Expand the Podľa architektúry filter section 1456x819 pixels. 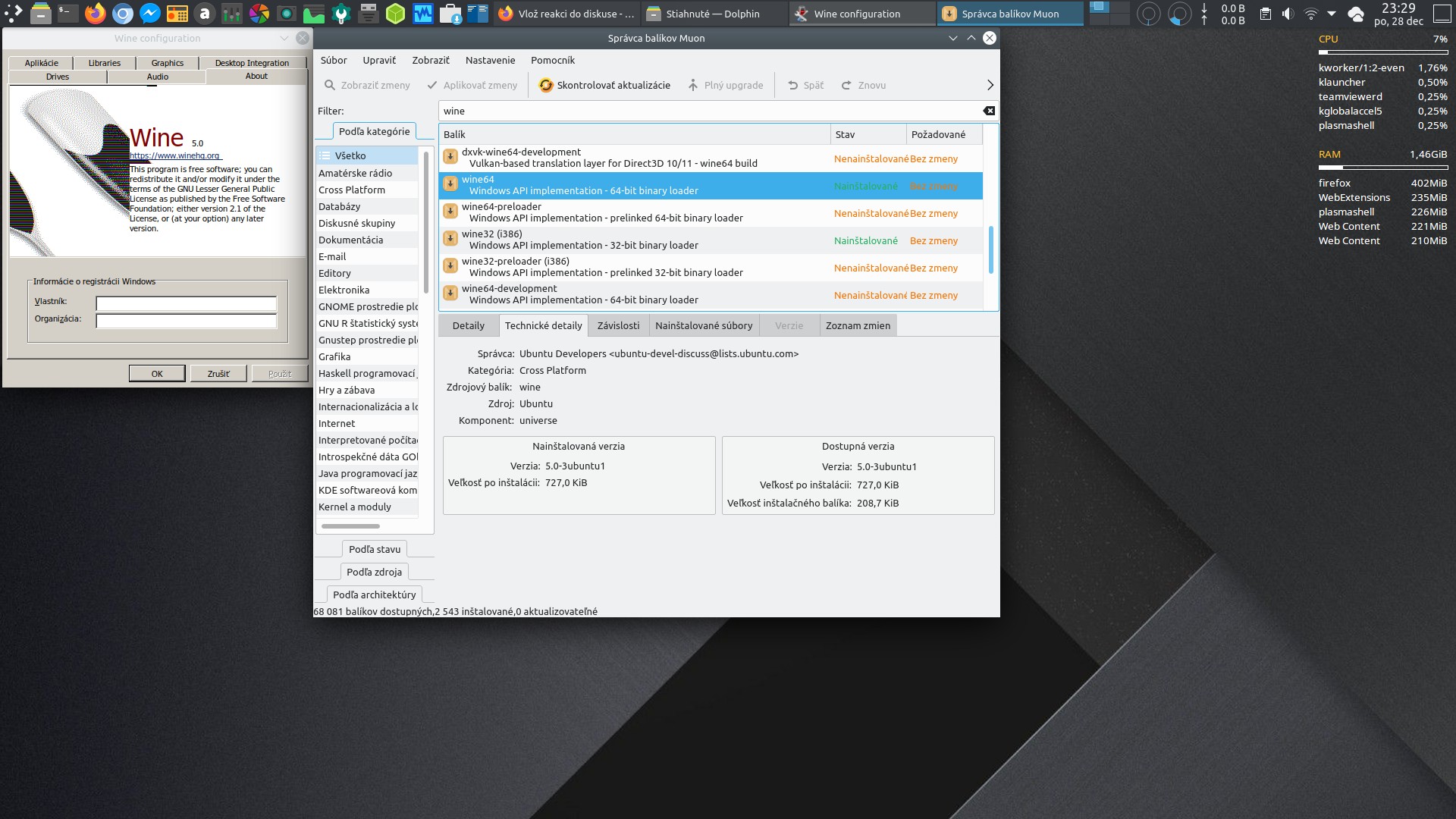(375, 595)
